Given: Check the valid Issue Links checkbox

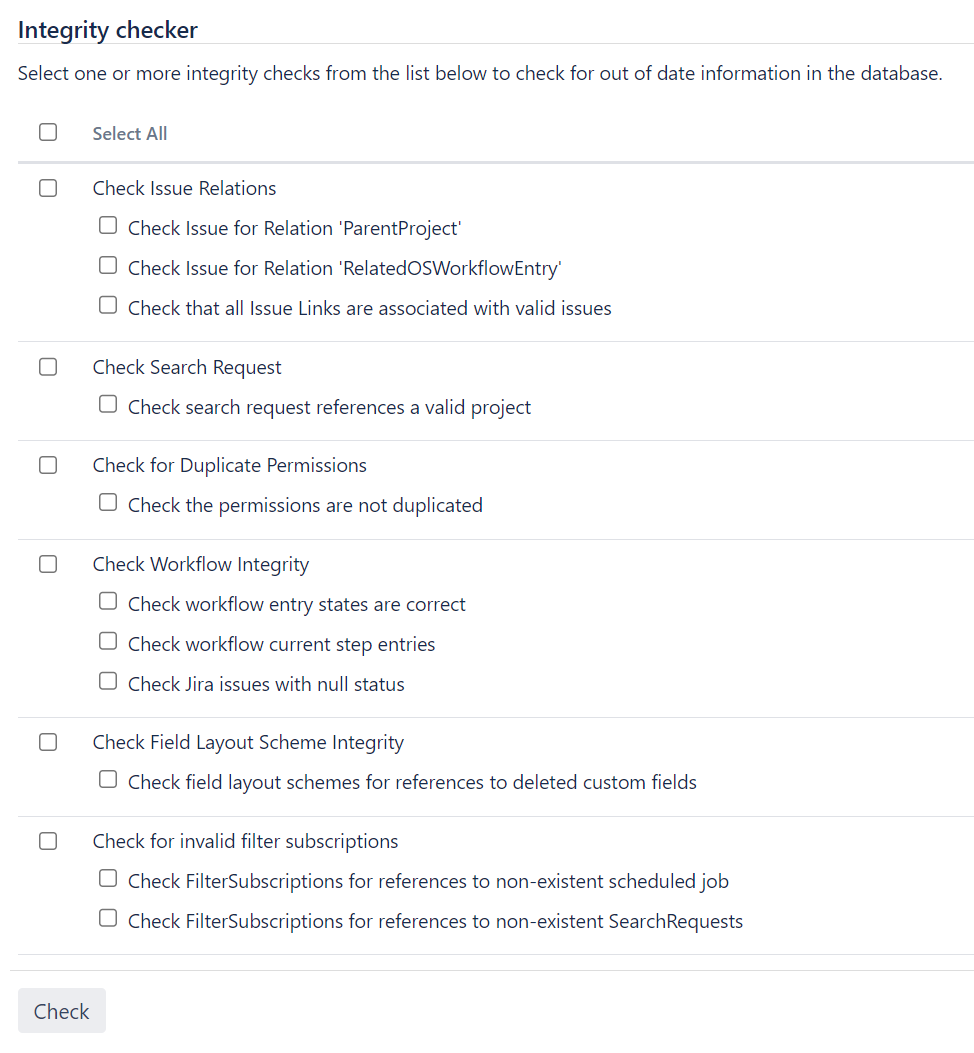Looking at the screenshot, I should pos(108,306).
